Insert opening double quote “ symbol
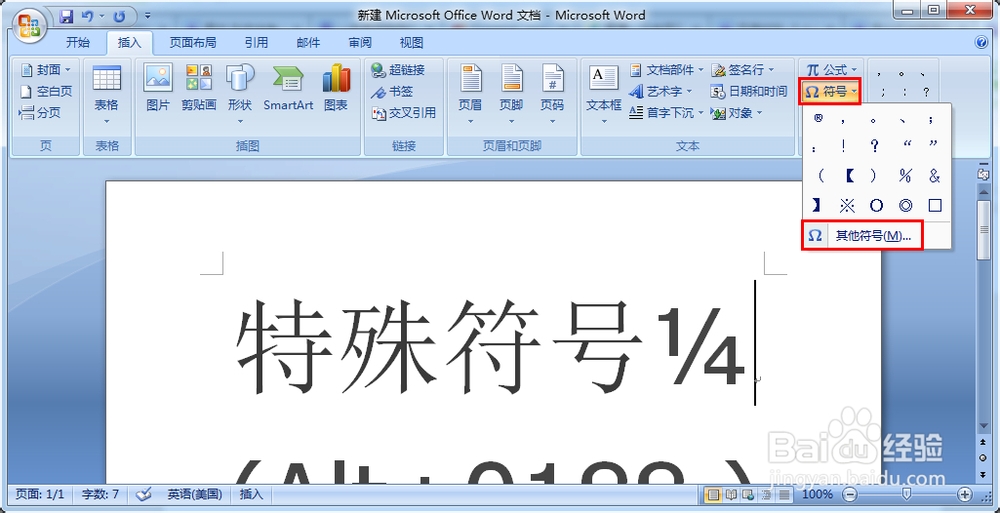The height and width of the screenshot is (513, 1000). pos(908,146)
